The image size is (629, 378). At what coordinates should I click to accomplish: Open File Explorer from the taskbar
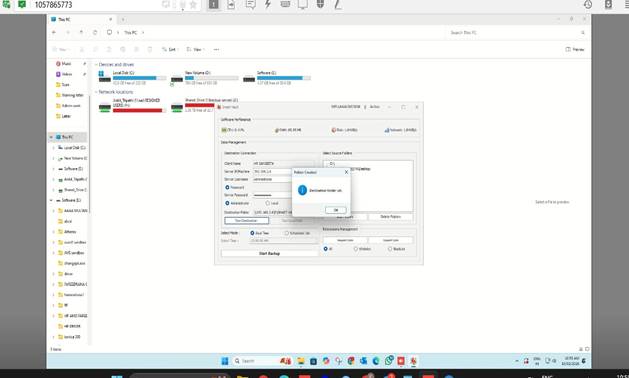pos(301,361)
